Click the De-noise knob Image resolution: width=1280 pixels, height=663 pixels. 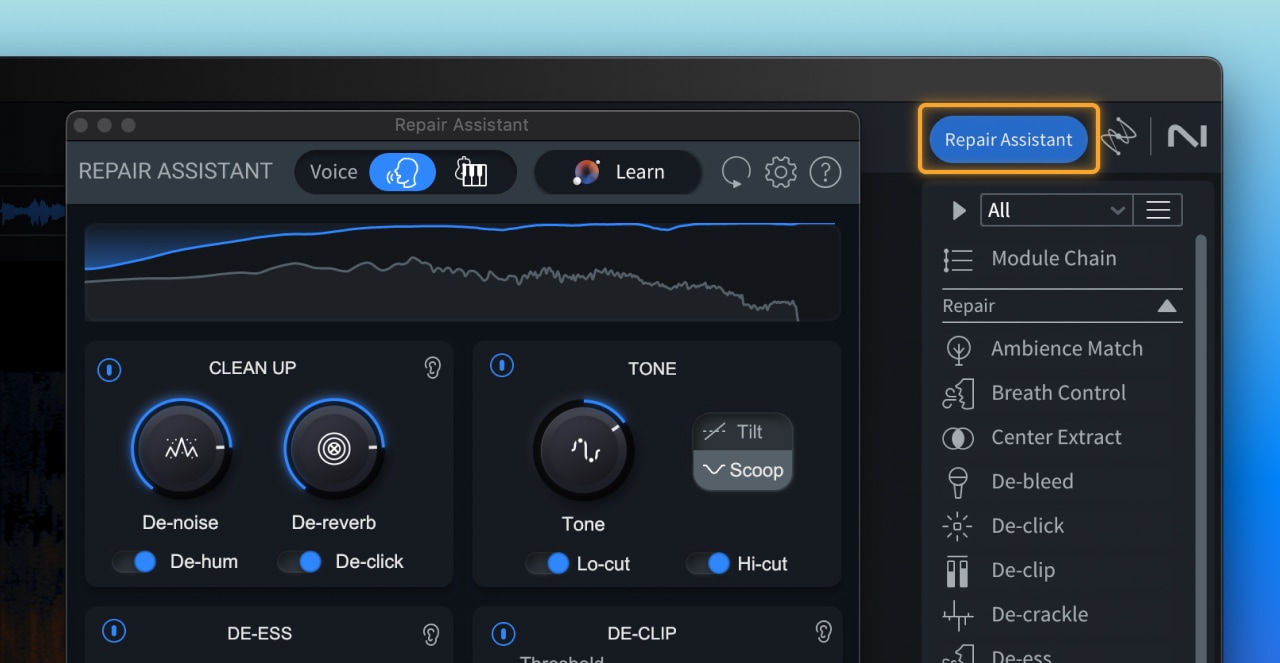181,449
